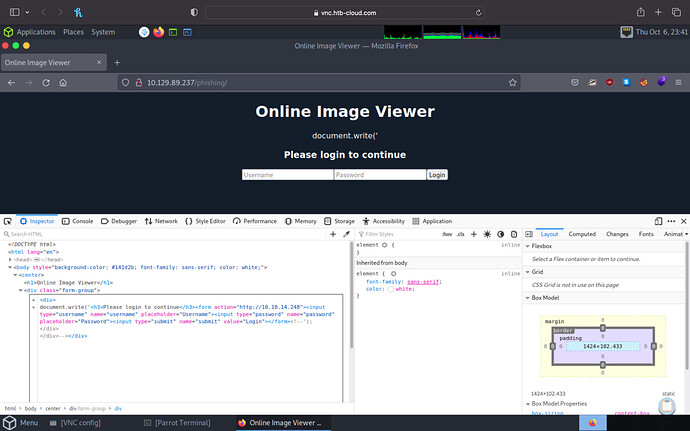Toggle the .cls class panel

[x=460, y=234]
